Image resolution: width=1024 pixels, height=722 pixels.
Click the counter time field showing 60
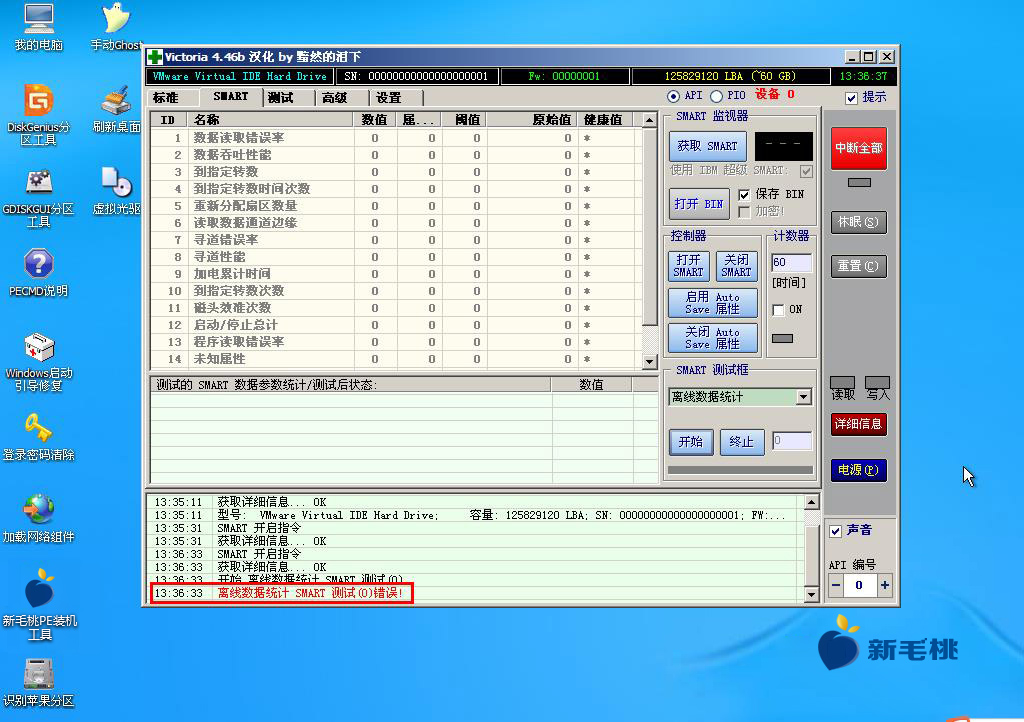click(791, 262)
